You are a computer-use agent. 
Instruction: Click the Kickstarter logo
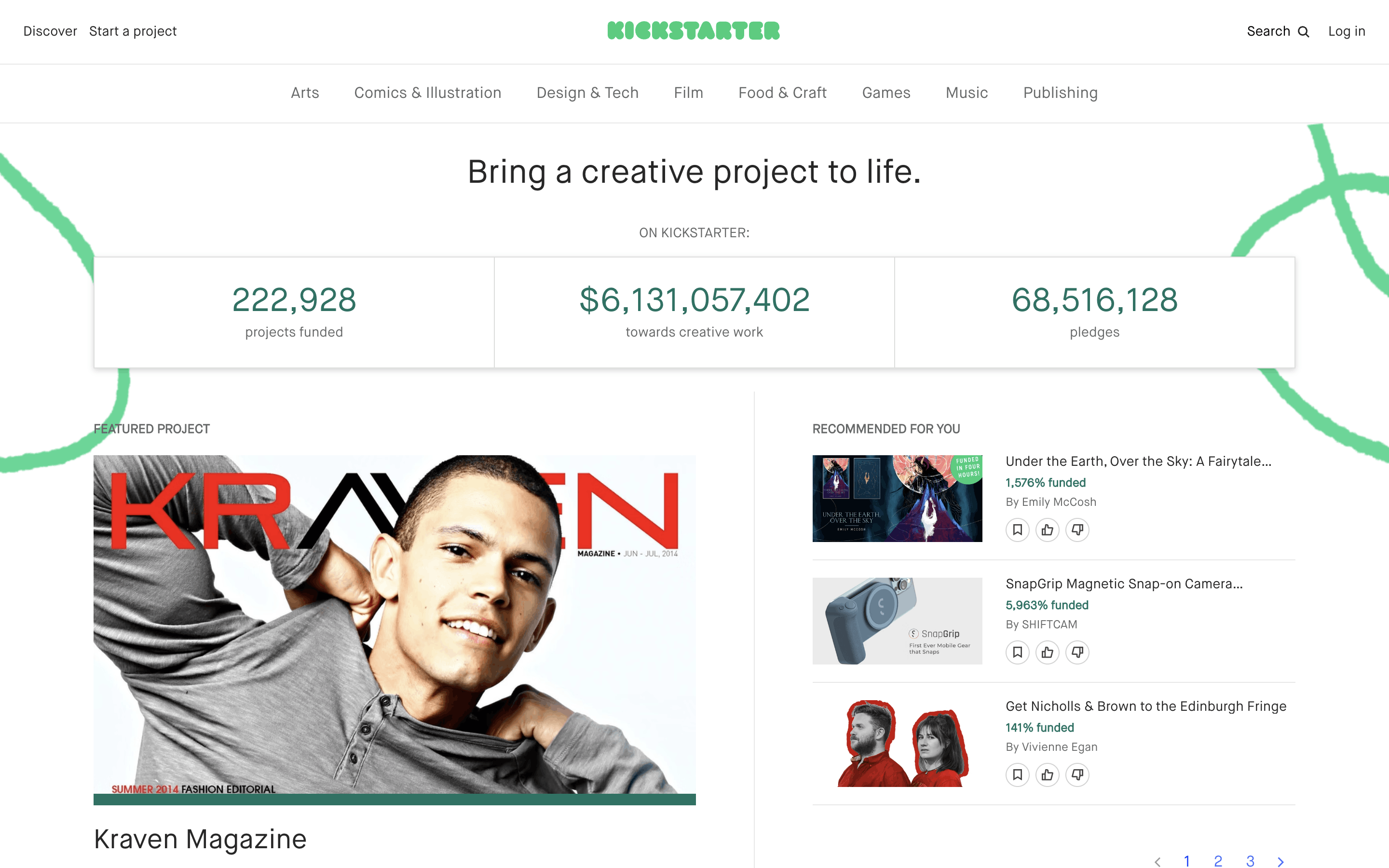[694, 30]
